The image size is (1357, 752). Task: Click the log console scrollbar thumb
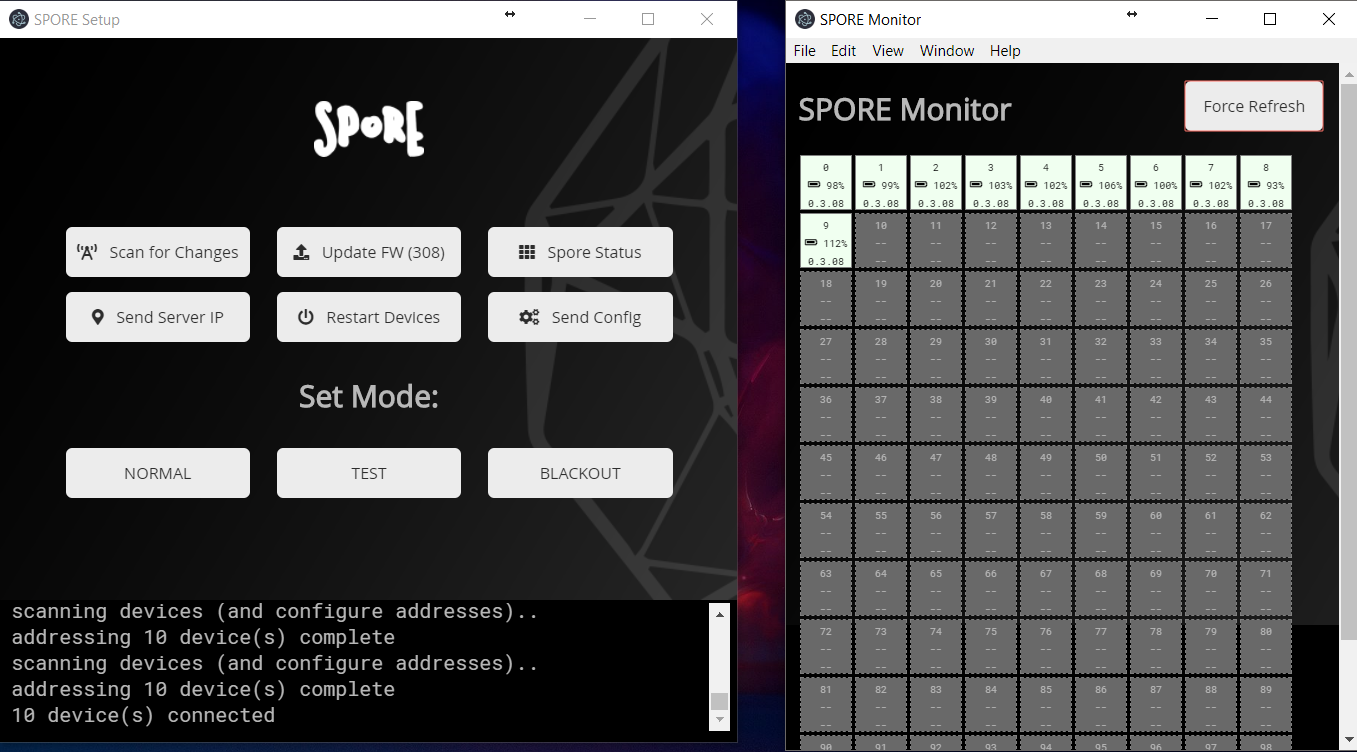click(719, 701)
